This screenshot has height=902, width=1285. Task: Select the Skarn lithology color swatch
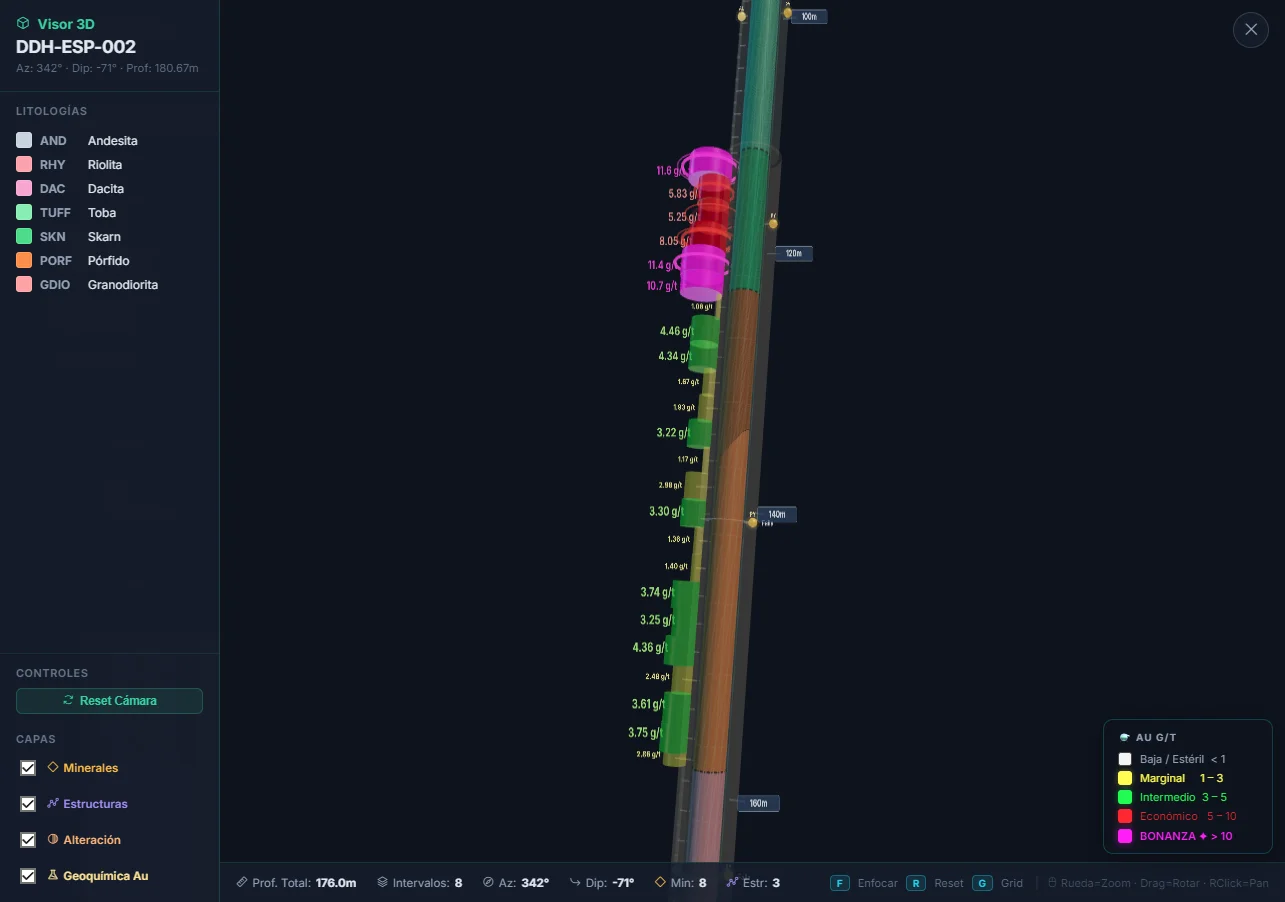(24, 236)
